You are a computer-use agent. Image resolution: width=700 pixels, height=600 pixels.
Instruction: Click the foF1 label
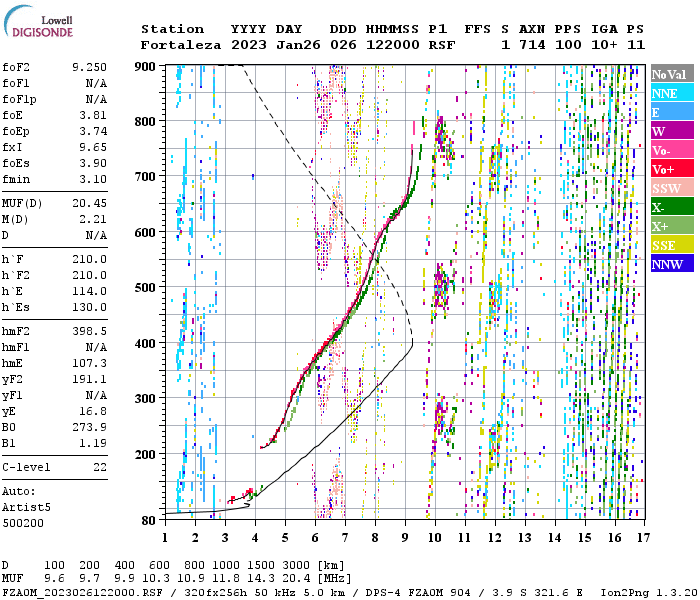16,83
